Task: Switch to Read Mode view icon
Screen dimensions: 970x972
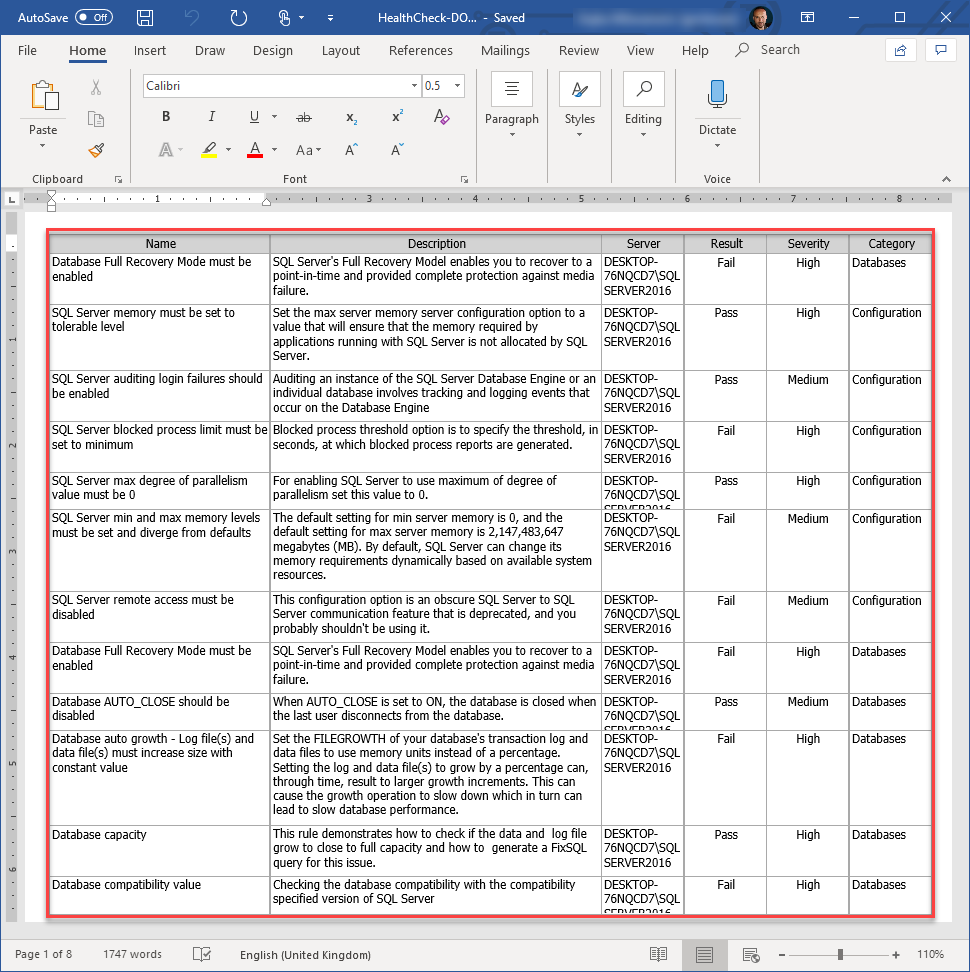Action: (658, 955)
